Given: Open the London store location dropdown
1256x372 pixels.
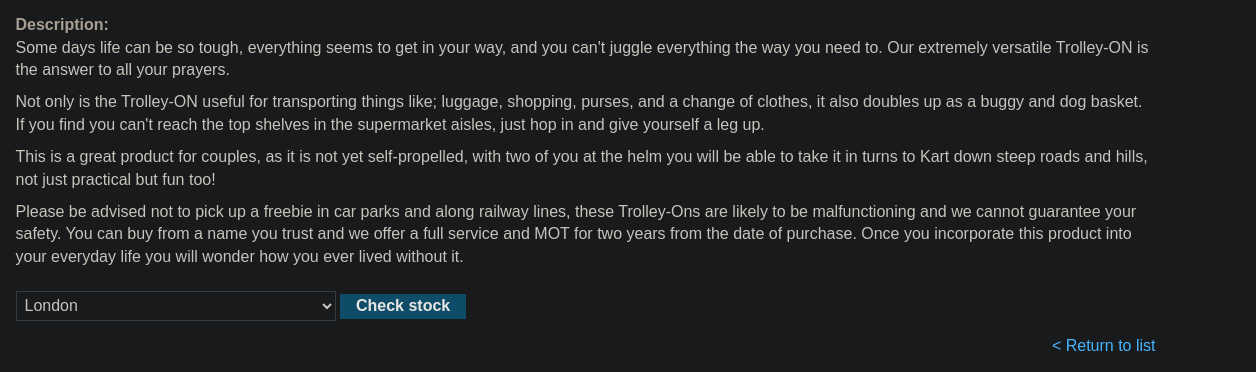Looking at the screenshot, I should [176, 306].
